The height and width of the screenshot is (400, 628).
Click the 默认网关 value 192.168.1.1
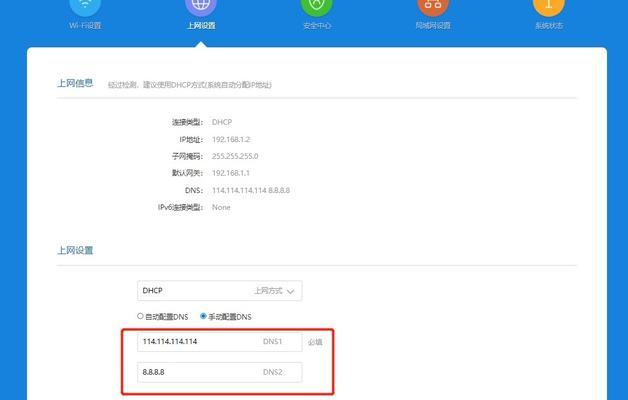click(x=231, y=173)
